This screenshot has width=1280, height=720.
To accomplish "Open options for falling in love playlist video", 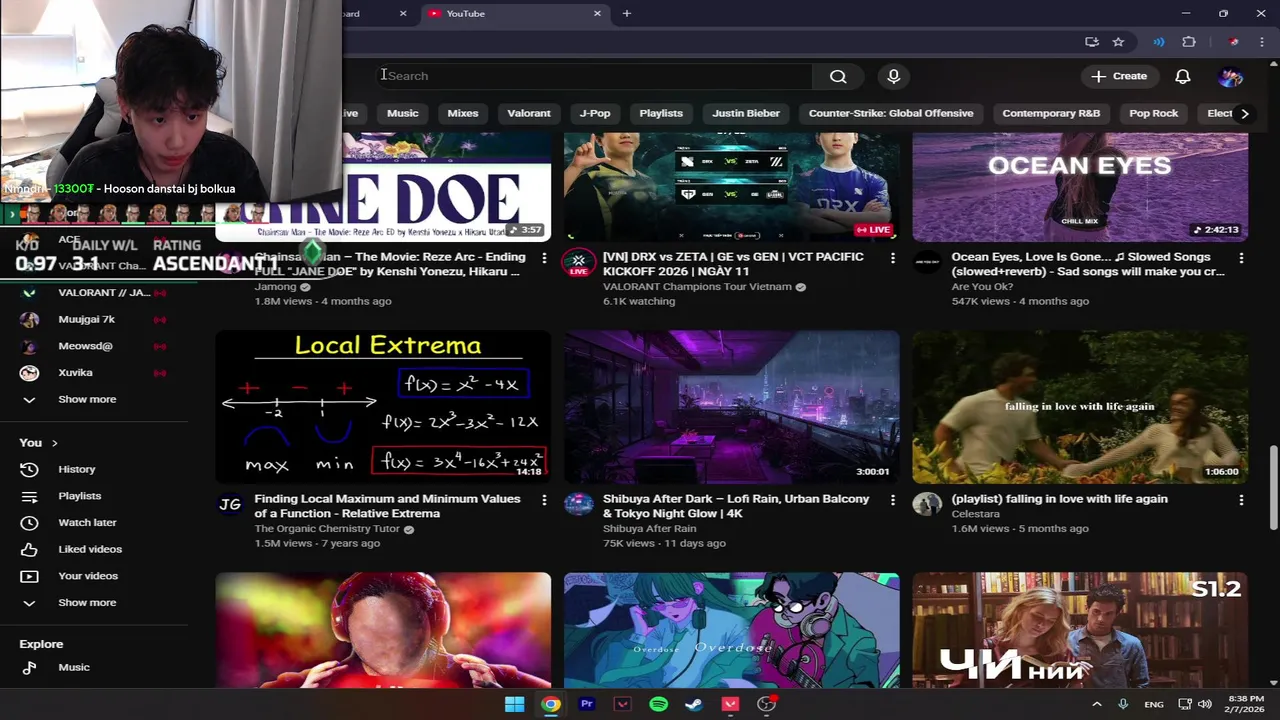I will tap(1241, 500).
